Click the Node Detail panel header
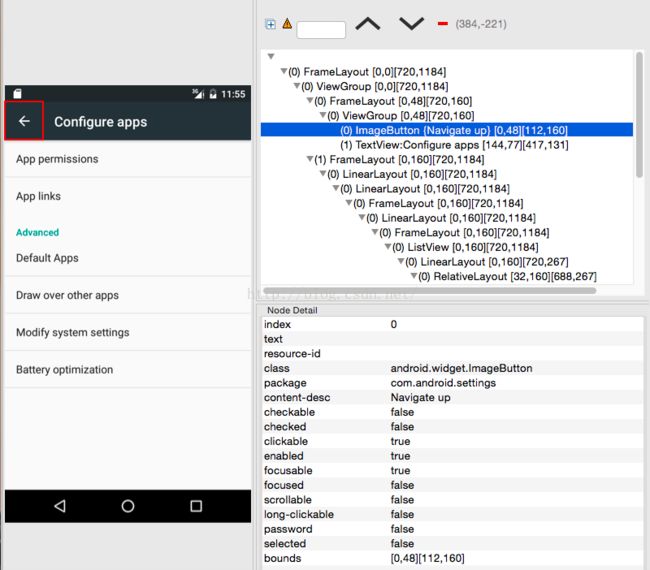The image size is (650, 570). coord(292,310)
